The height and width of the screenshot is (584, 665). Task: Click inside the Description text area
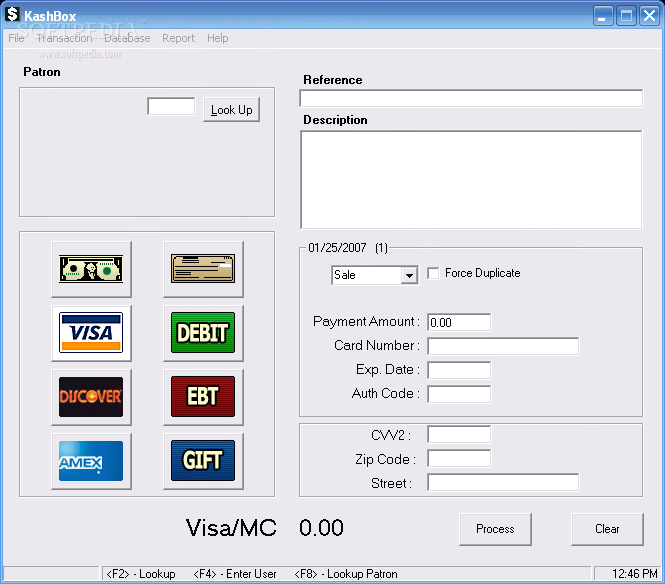click(x=471, y=179)
